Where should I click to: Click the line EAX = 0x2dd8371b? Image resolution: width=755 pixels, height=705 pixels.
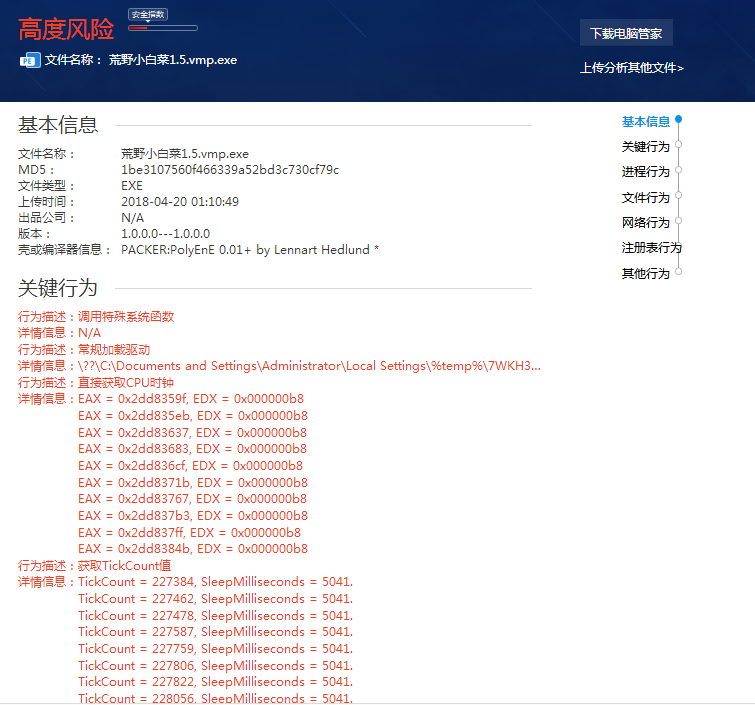[x=193, y=483]
